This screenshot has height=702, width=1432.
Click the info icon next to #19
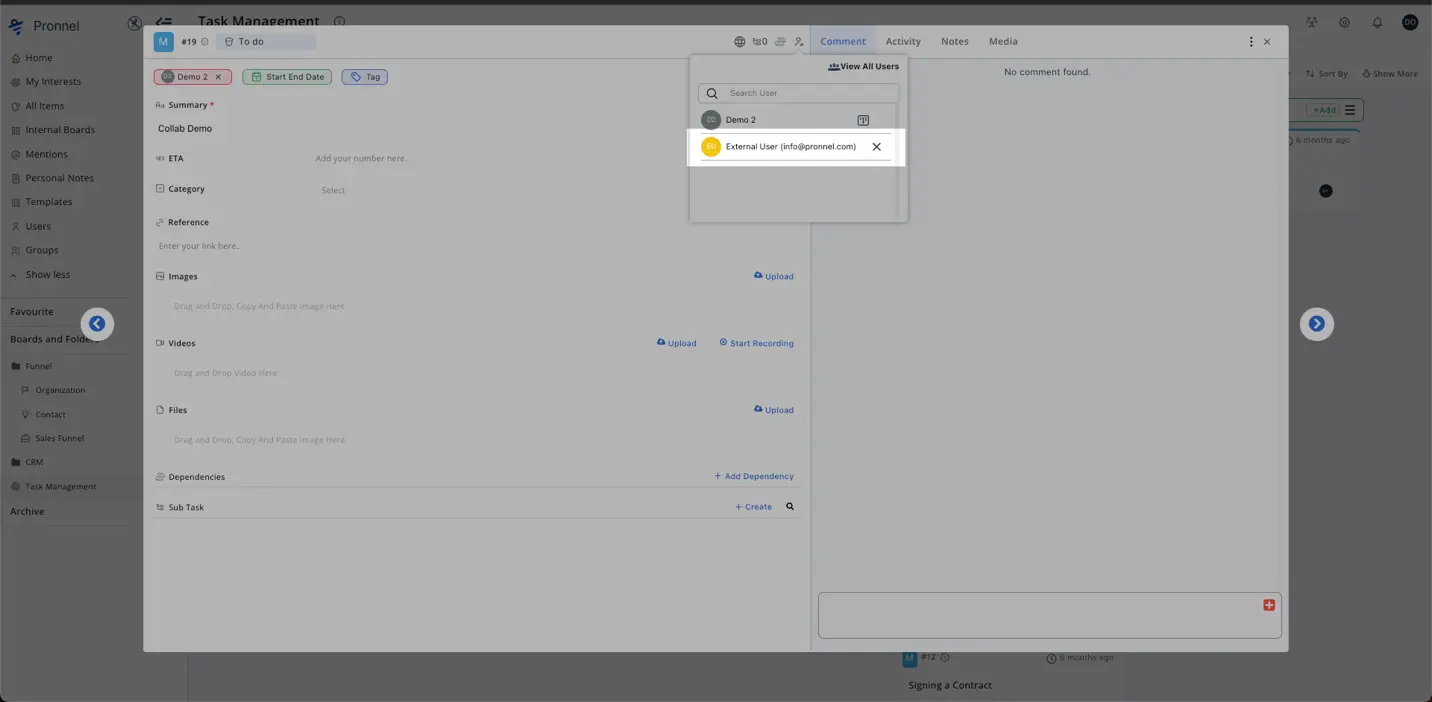click(x=205, y=42)
